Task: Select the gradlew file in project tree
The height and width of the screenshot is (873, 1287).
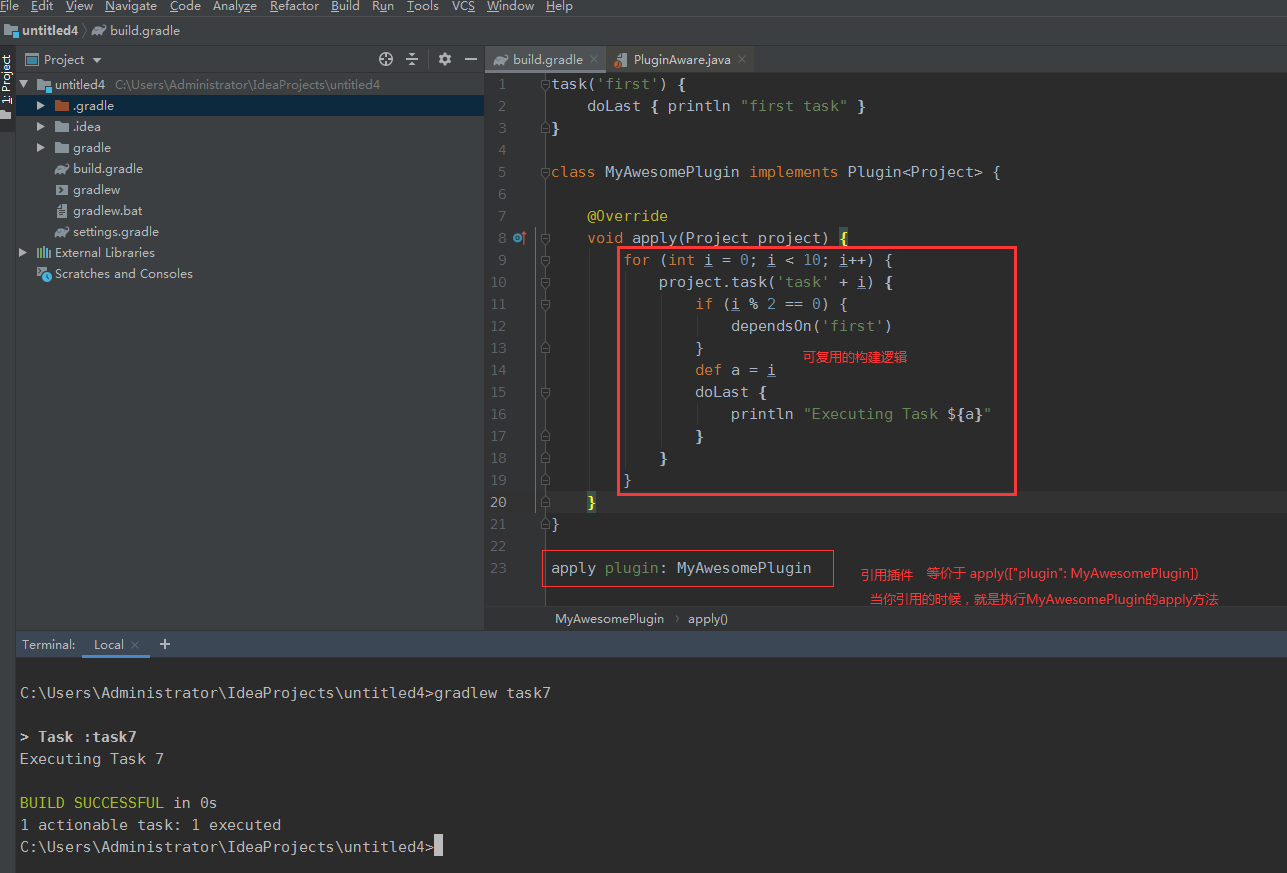Action: coord(96,190)
